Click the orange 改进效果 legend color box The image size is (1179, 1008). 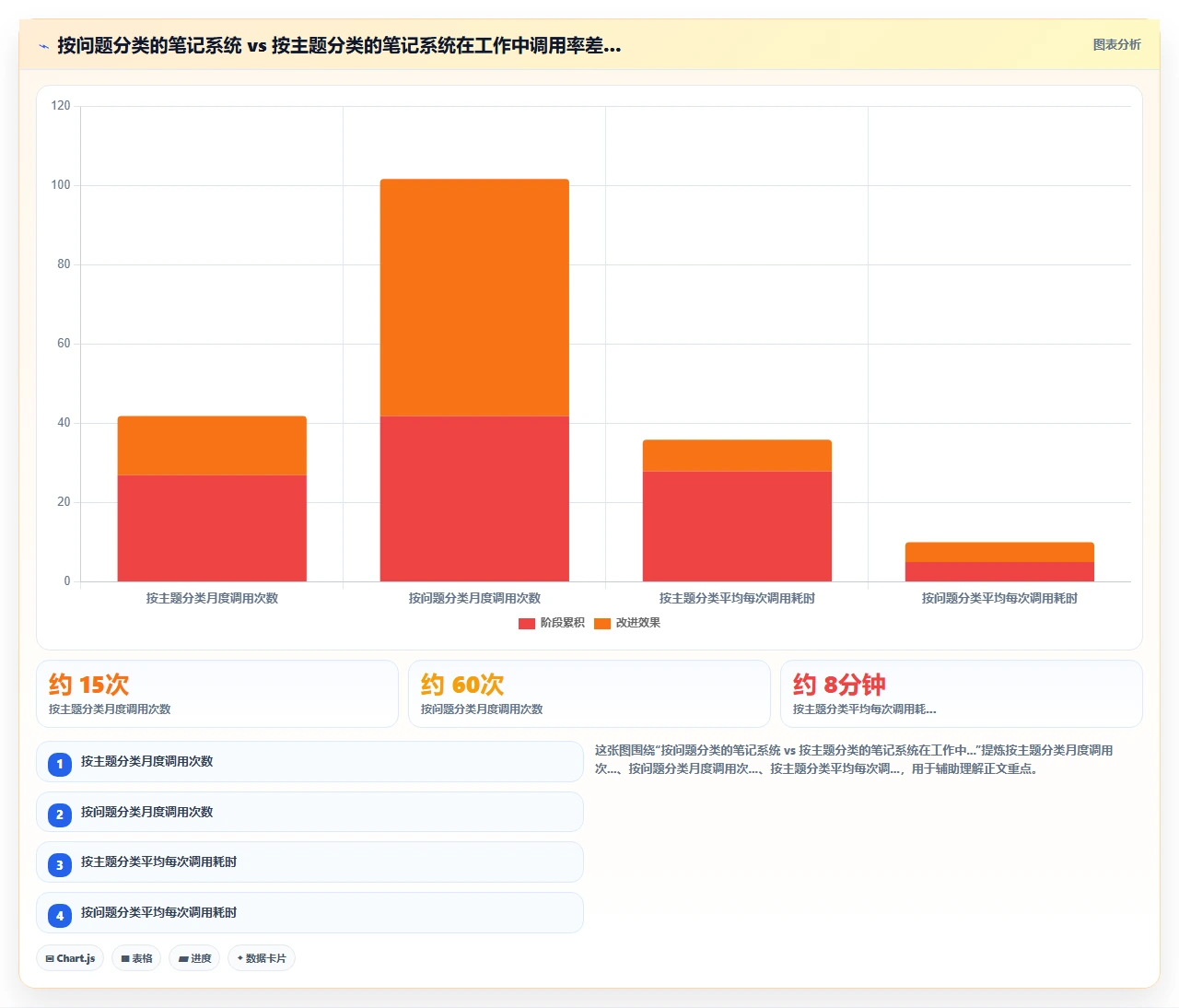coord(602,624)
